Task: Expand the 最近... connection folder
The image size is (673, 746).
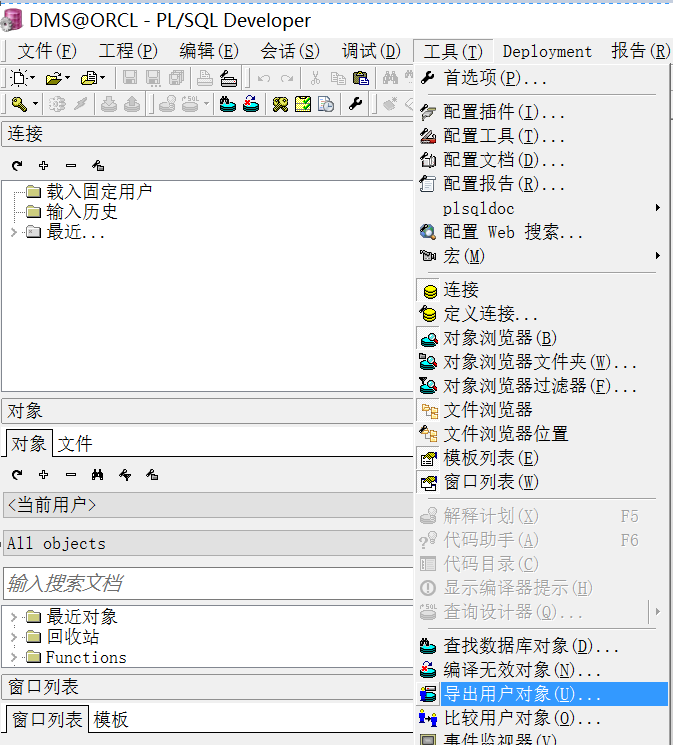Action: click(x=14, y=232)
